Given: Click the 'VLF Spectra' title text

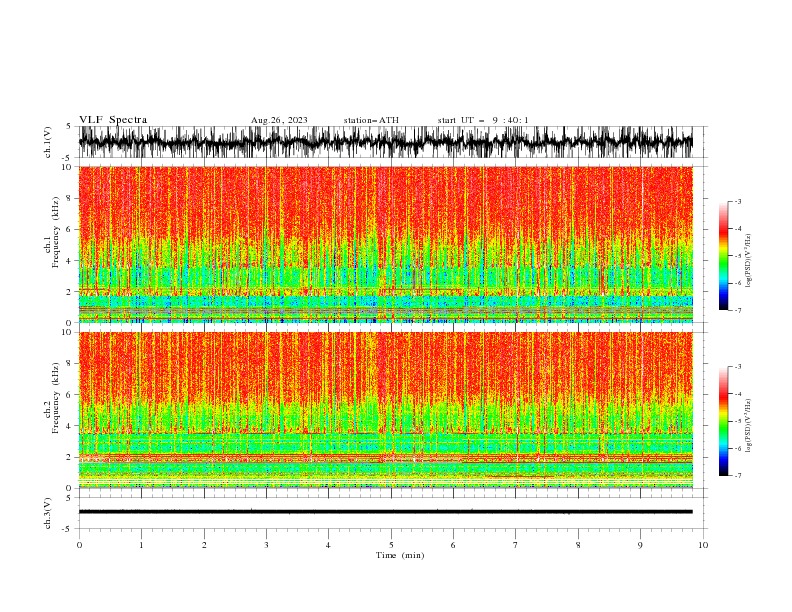Looking at the screenshot, I should coord(113,120).
